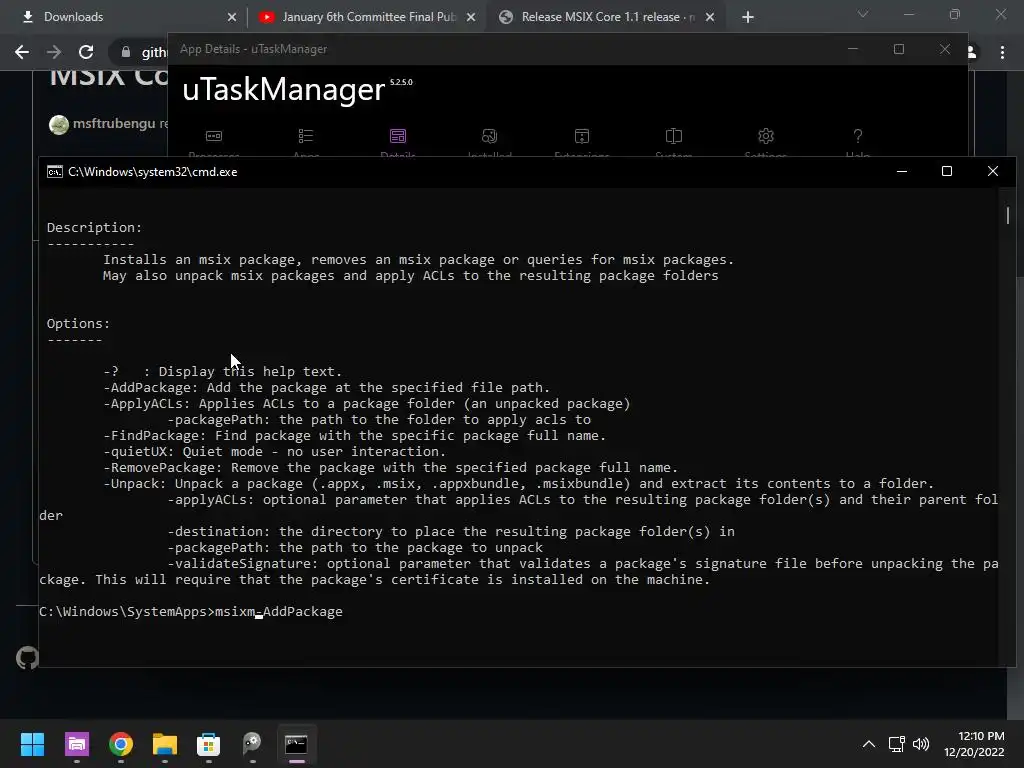Switch to the January 6th Committee YouTube tab
Screen dimensions: 1024x768
pyautogui.click(x=367, y=17)
